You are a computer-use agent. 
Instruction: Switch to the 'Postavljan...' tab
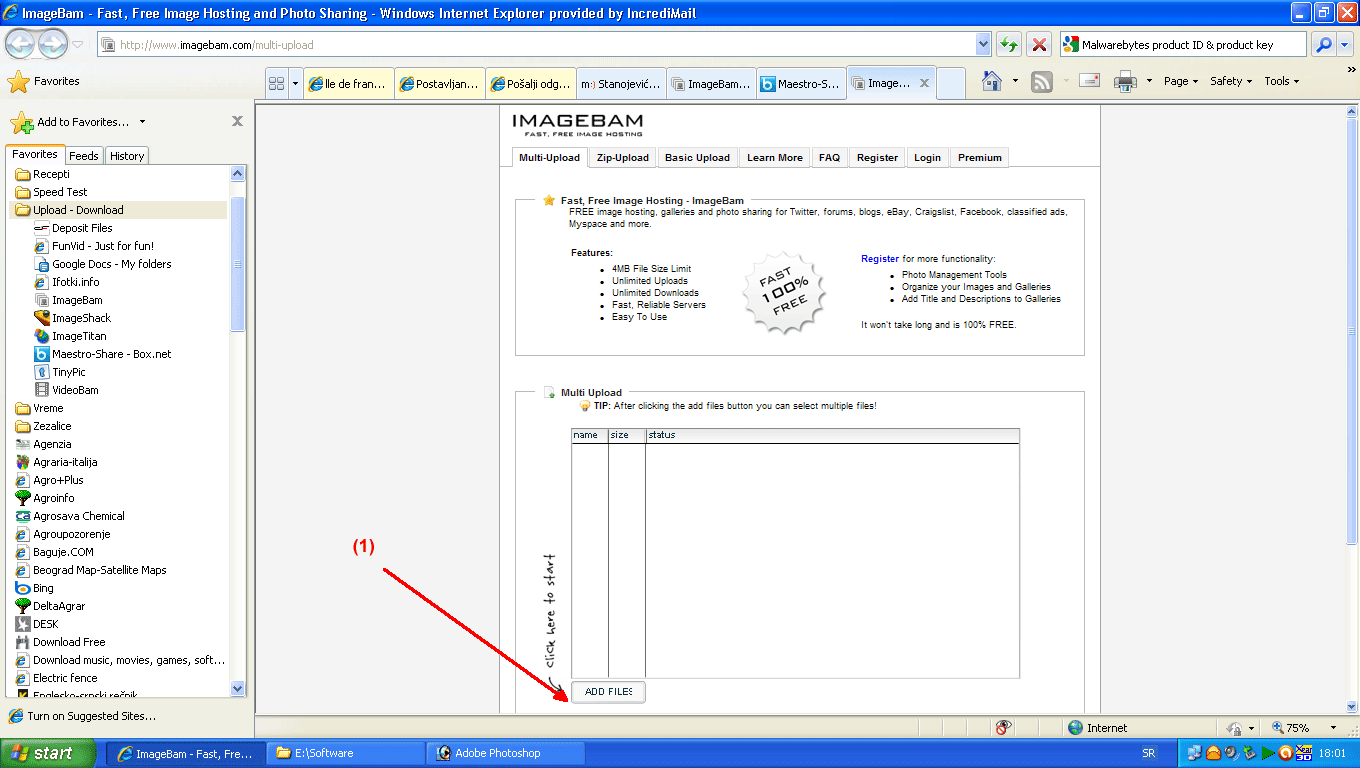tap(440, 84)
